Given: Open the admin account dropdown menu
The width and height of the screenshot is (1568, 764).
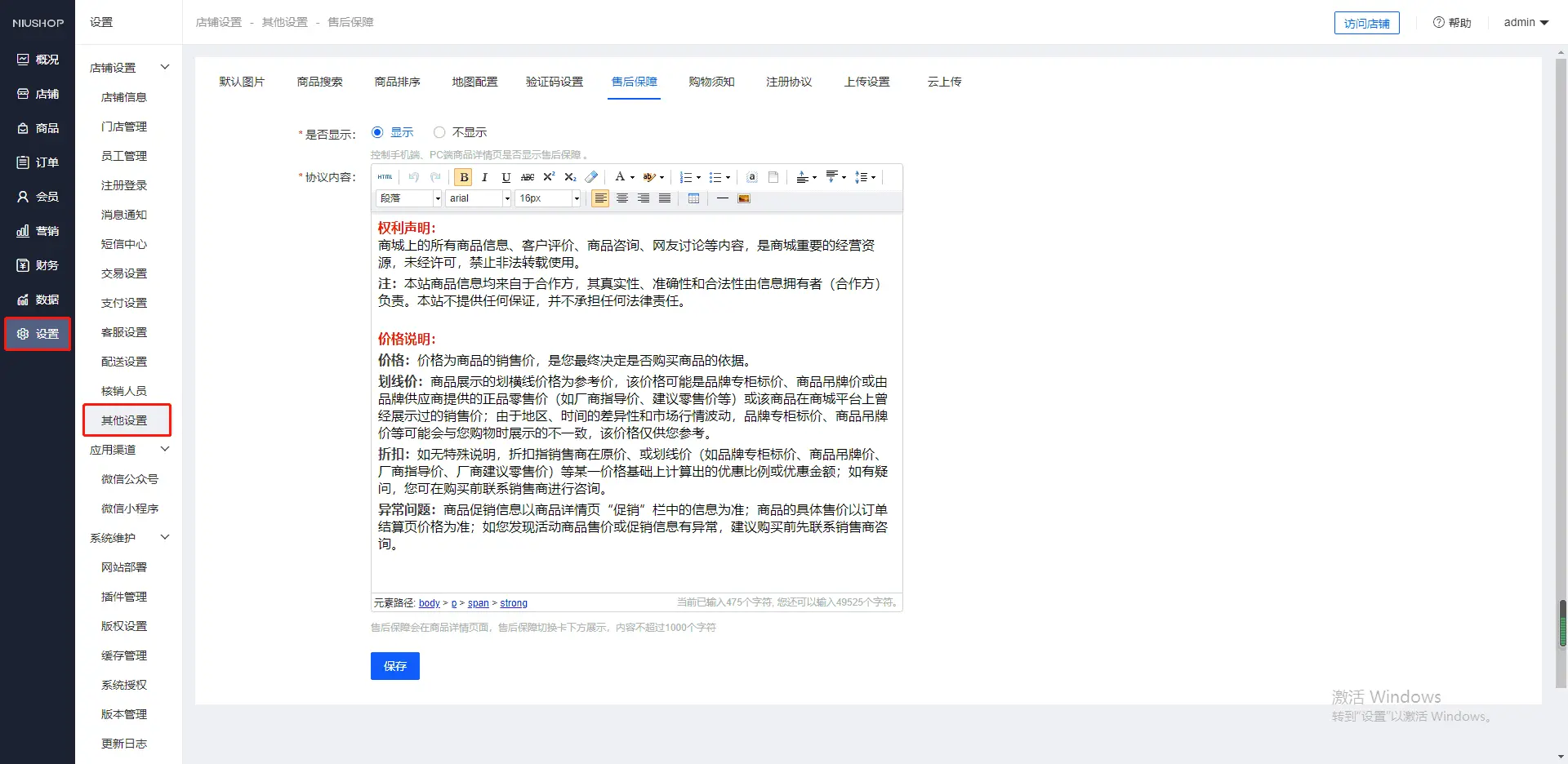Looking at the screenshot, I should point(1526,23).
